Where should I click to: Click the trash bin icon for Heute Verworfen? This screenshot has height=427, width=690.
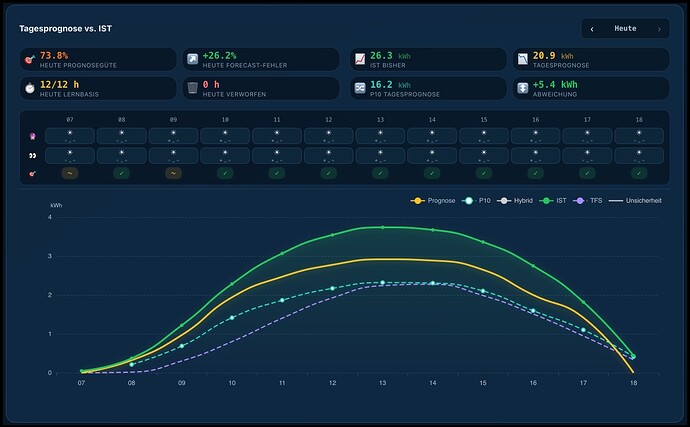coord(193,88)
